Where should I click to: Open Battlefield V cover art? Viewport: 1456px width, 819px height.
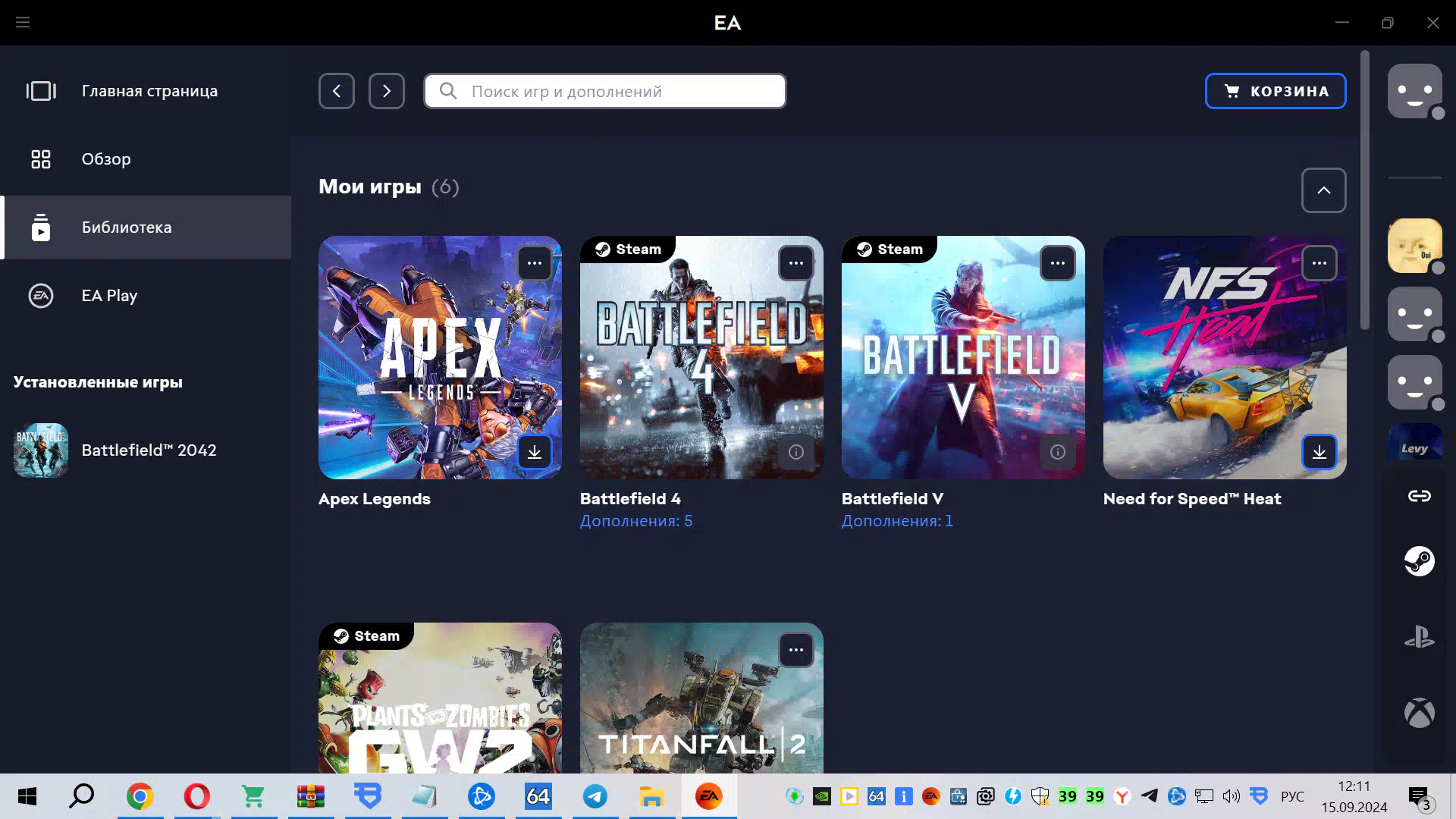click(963, 357)
